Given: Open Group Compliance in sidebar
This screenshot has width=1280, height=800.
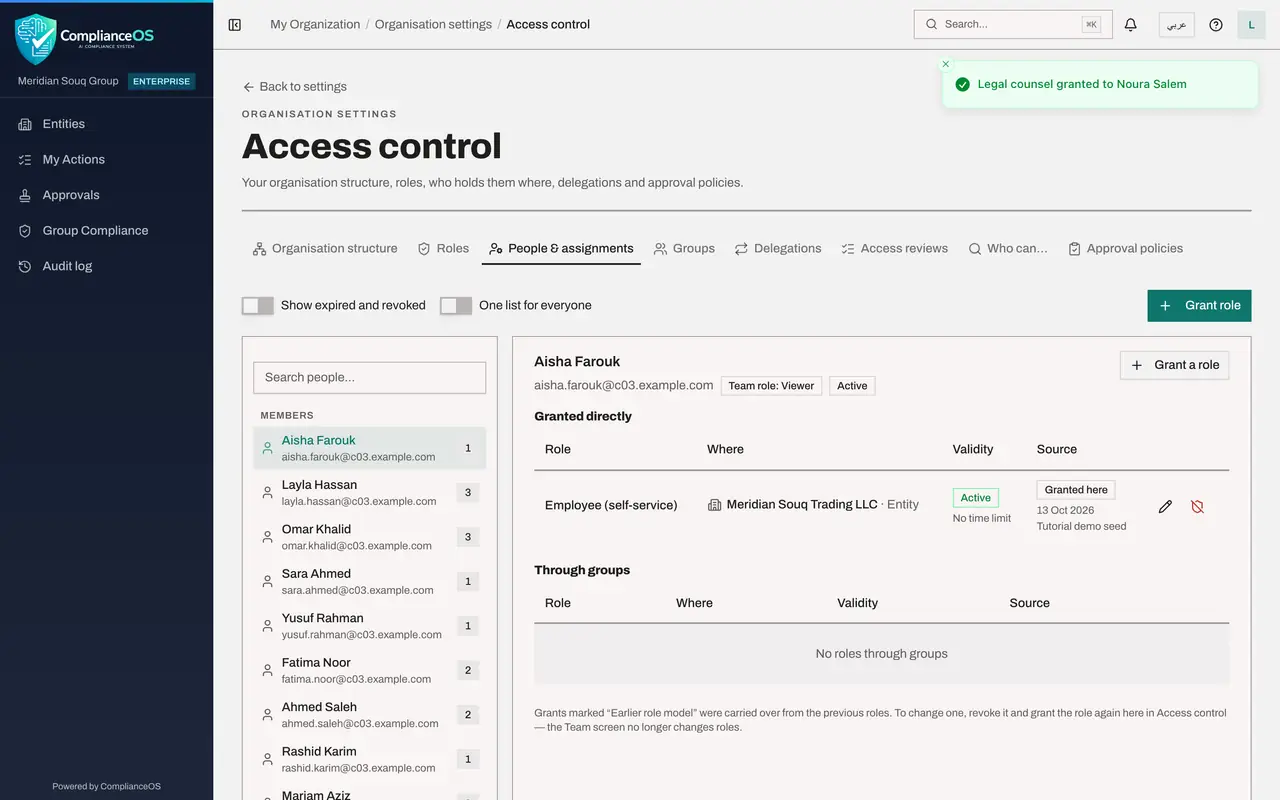Looking at the screenshot, I should (x=106, y=231).
